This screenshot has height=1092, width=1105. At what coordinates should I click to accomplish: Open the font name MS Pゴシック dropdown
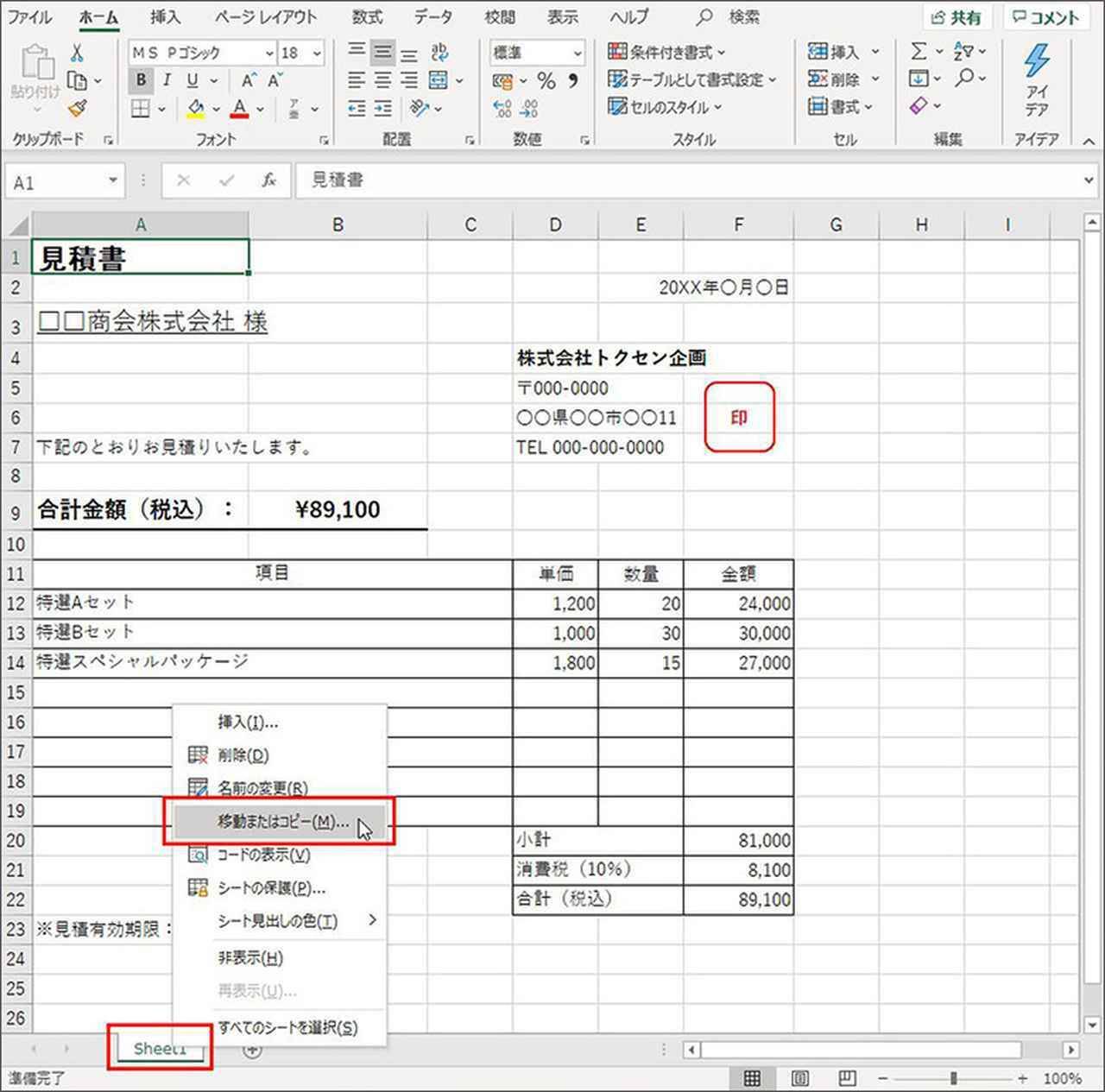(x=269, y=53)
